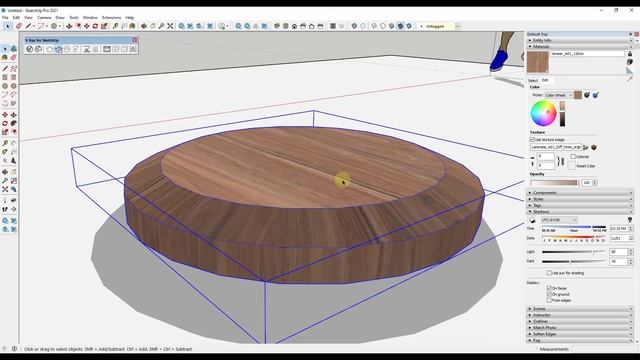
Task: Toggle 'Use sun for shading' checkbox
Action: coord(549,273)
